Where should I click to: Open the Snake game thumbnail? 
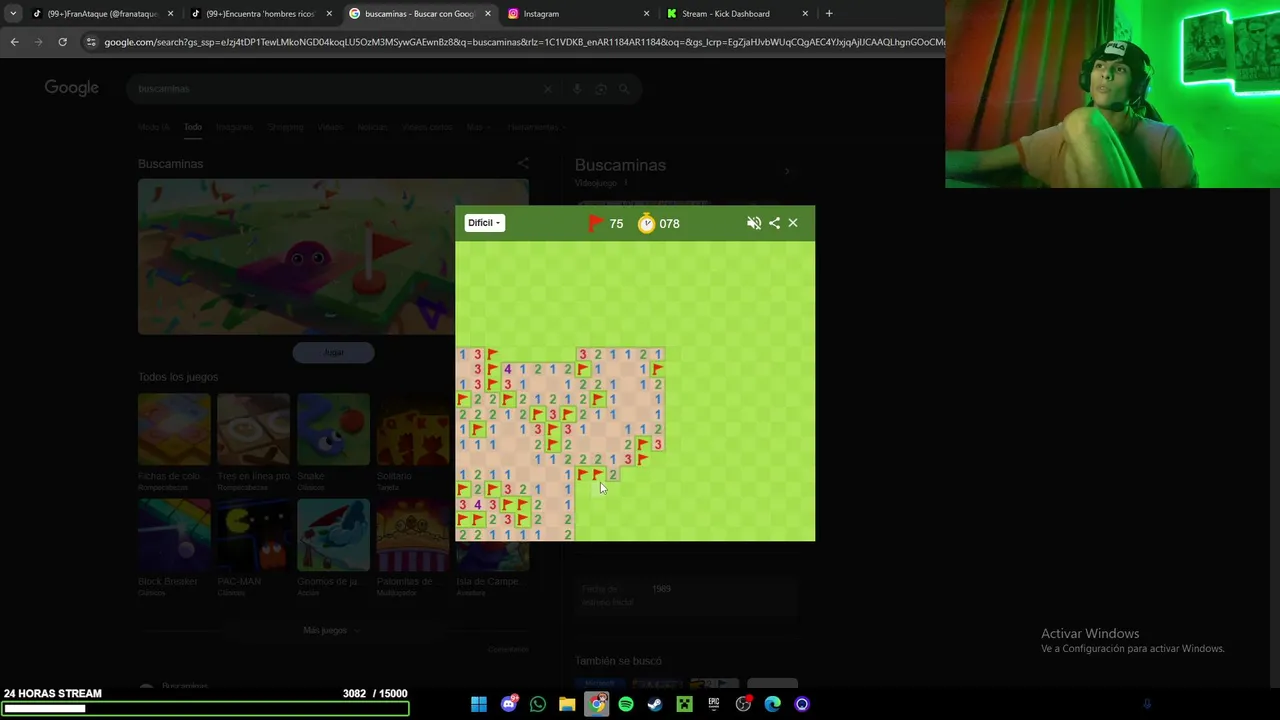click(x=333, y=429)
